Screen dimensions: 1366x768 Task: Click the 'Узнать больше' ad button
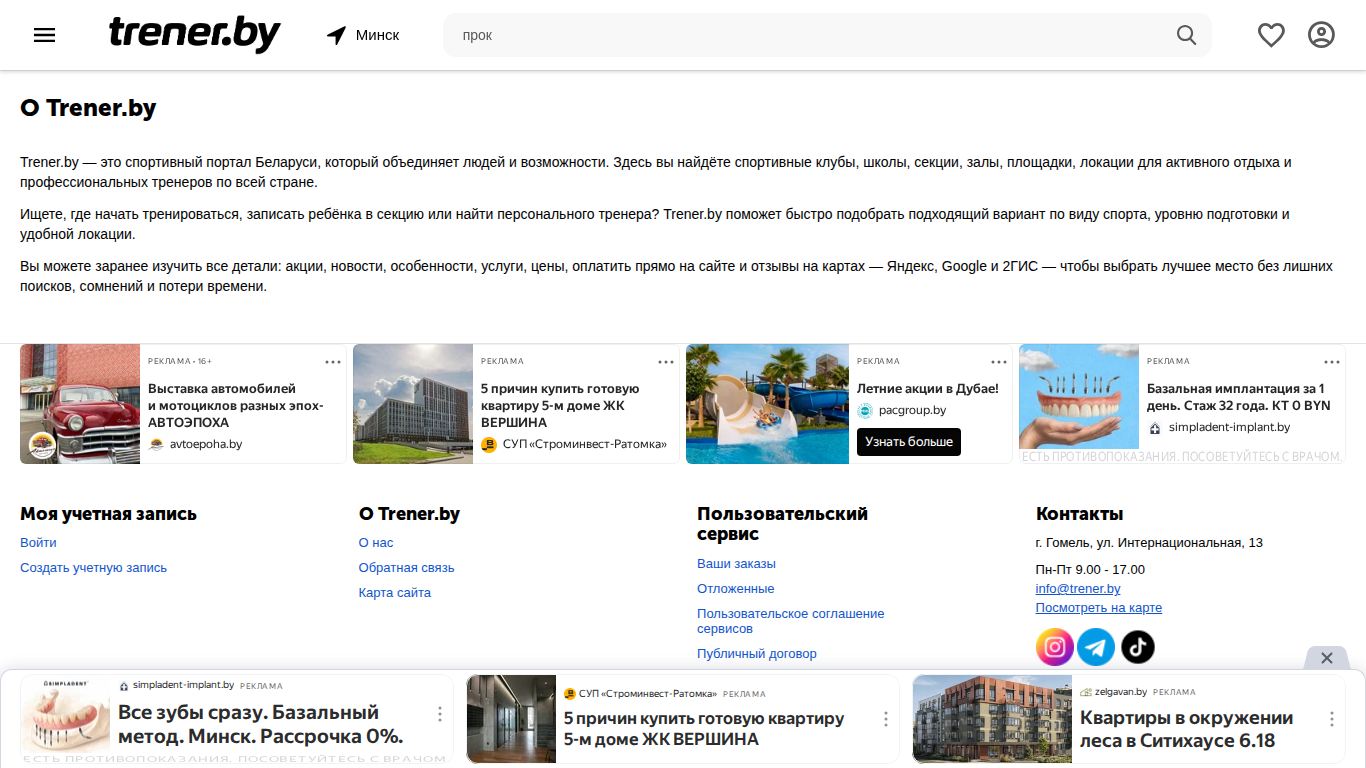click(x=909, y=442)
